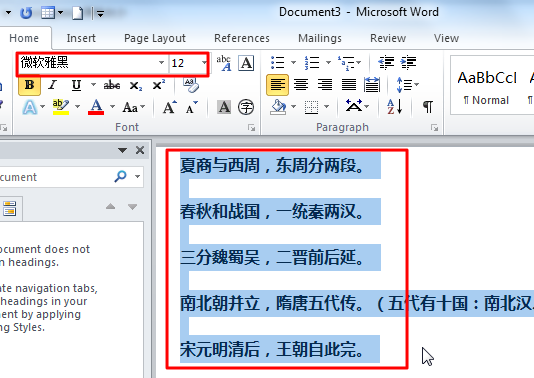This screenshot has height=378, width=534.
Task: Open View tab
Action: (x=446, y=38)
